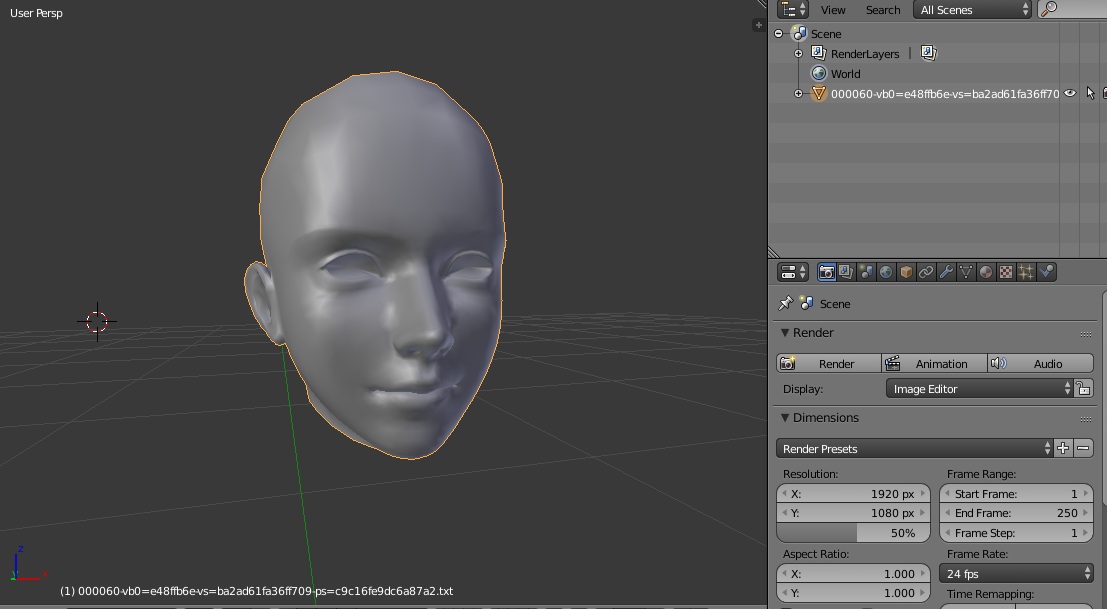Open the Particles properties tab (sparkles icon)

point(1026,272)
